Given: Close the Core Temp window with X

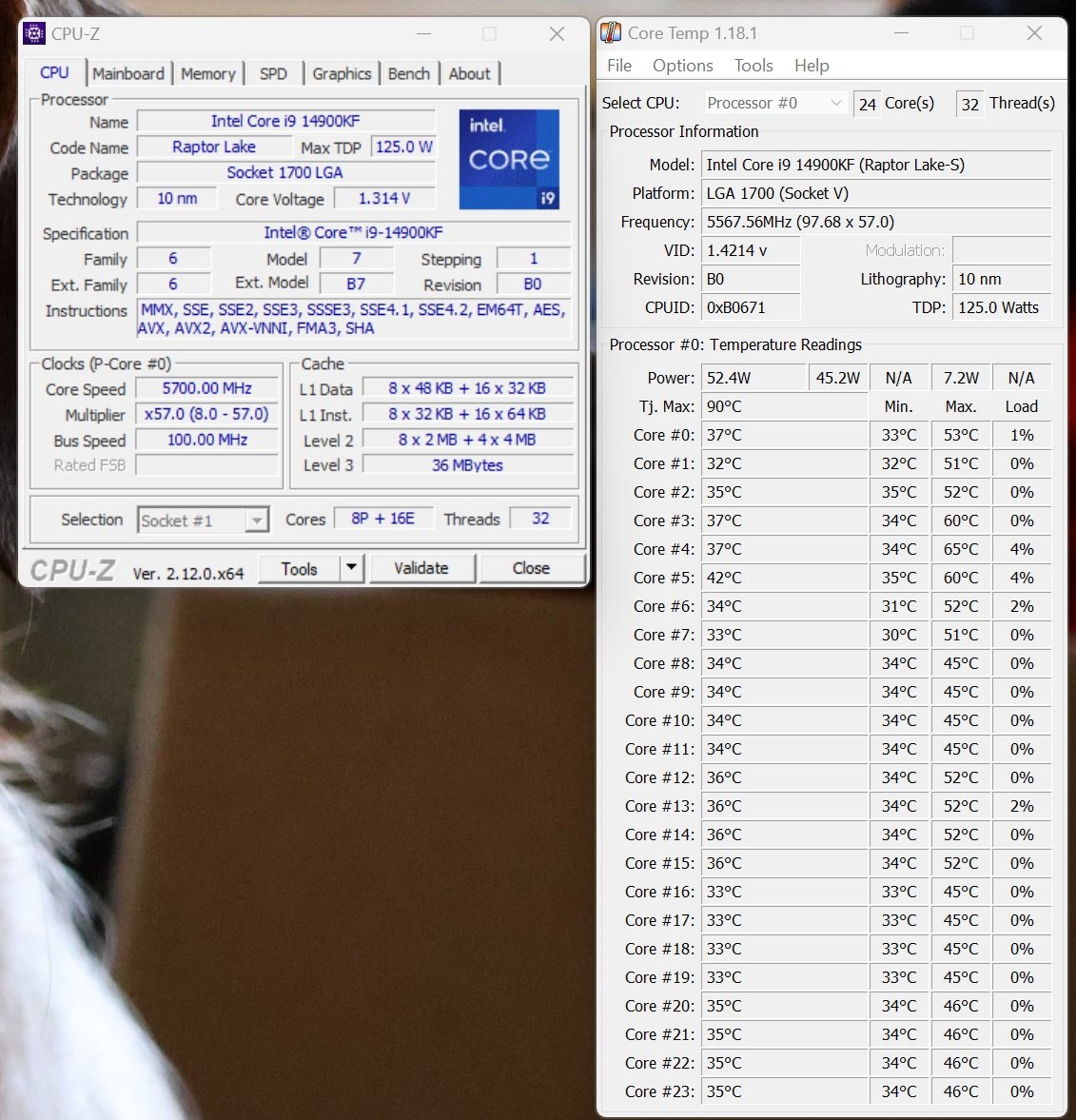Looking at the screenshot, I should tap(1034, 33).
